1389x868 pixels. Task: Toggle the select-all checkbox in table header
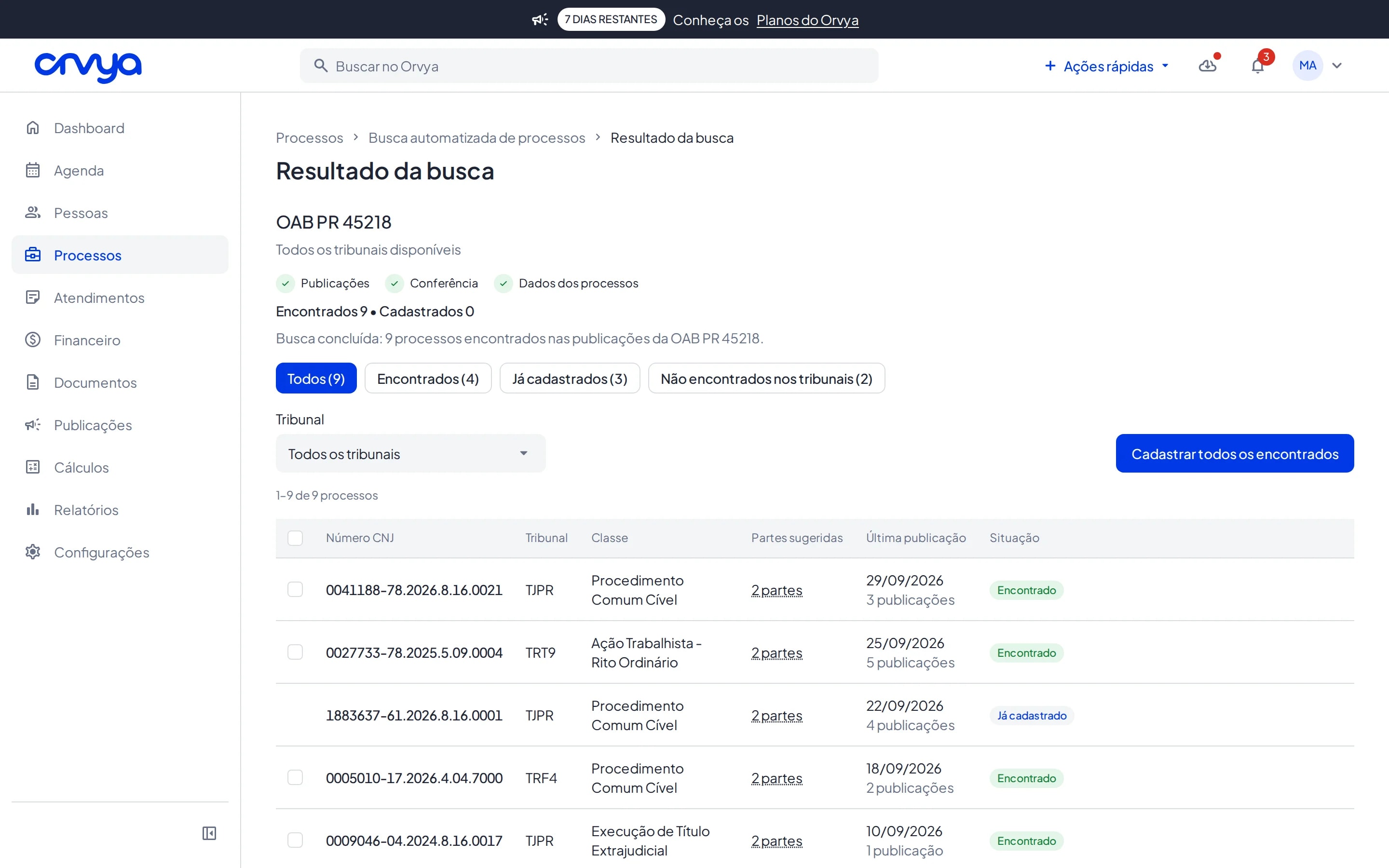295,538
